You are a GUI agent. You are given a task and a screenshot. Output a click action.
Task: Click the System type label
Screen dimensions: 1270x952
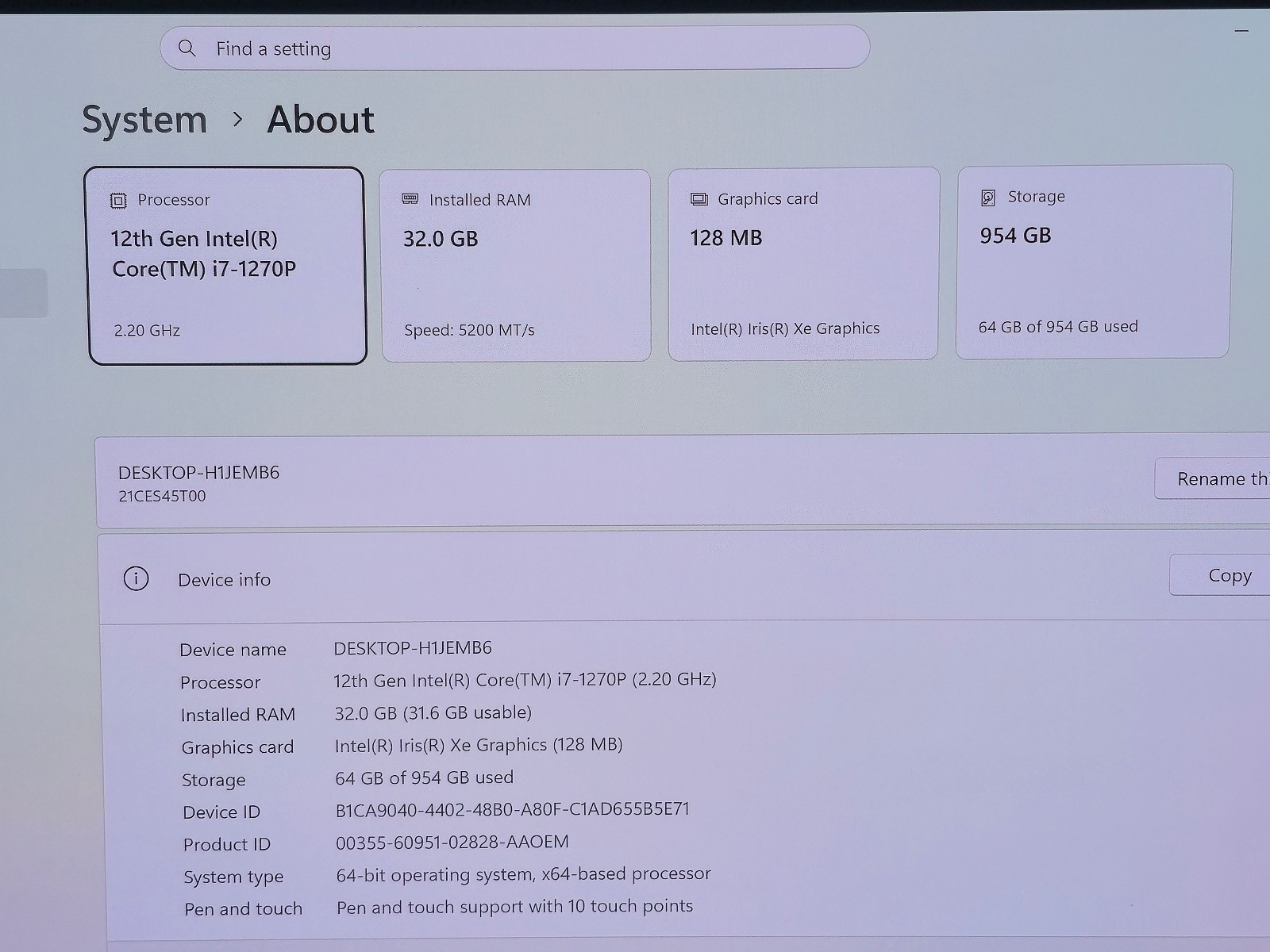click(x=233, y=877)
